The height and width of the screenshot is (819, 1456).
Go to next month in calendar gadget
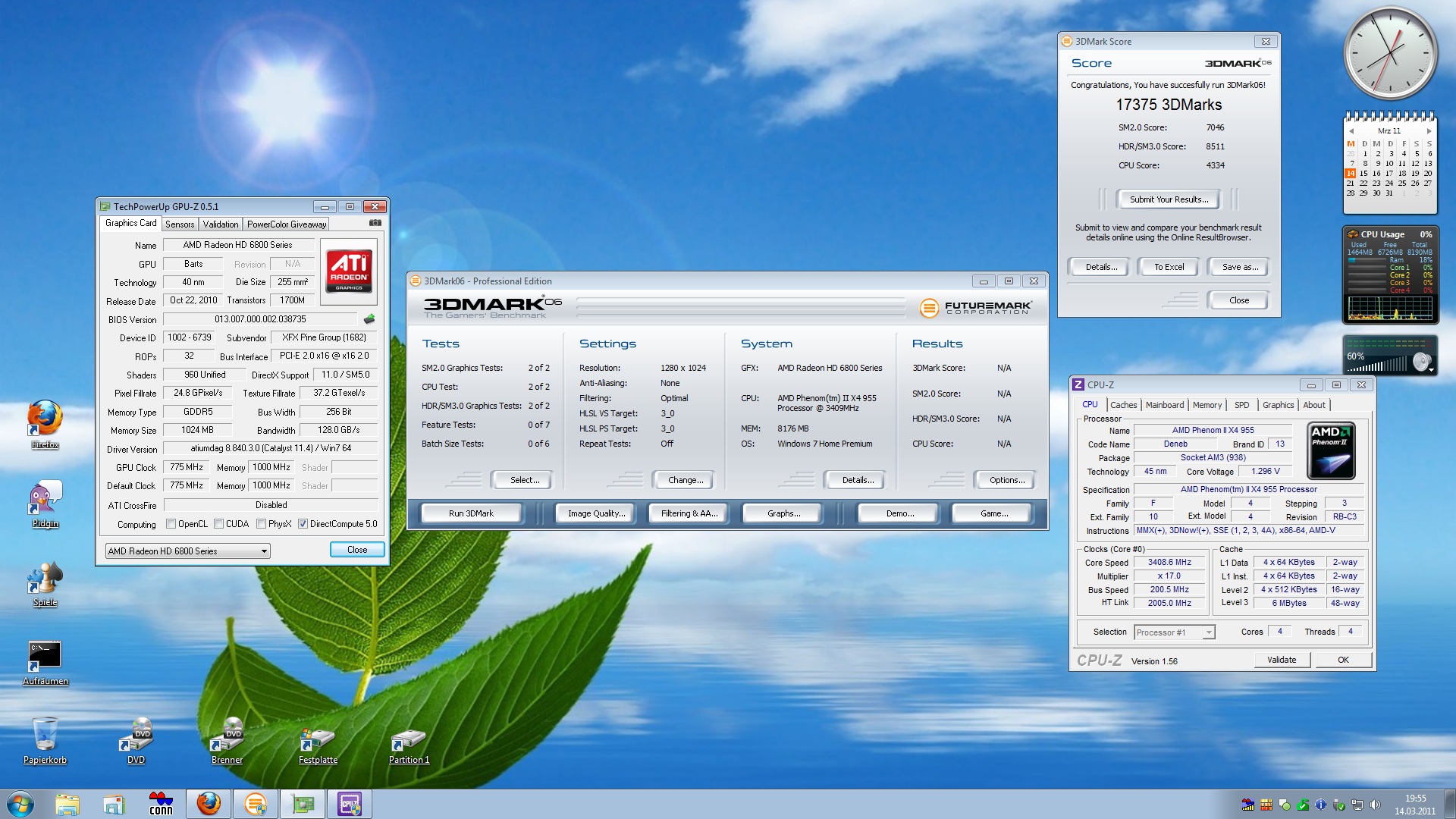[1429, 131]
